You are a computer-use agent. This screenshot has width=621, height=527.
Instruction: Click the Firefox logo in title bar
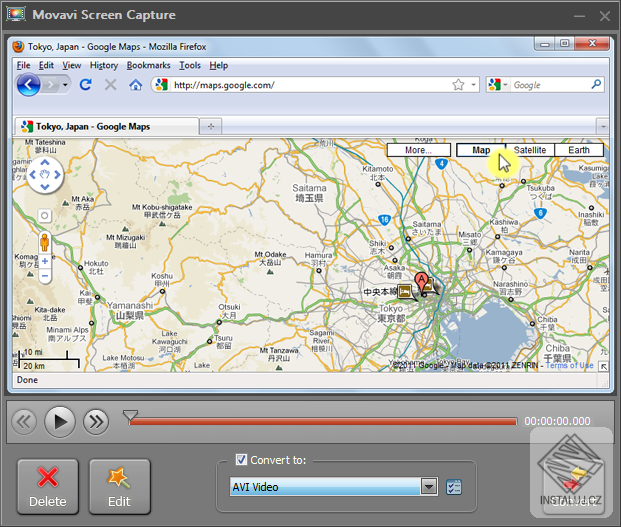(x=18, y=47)
